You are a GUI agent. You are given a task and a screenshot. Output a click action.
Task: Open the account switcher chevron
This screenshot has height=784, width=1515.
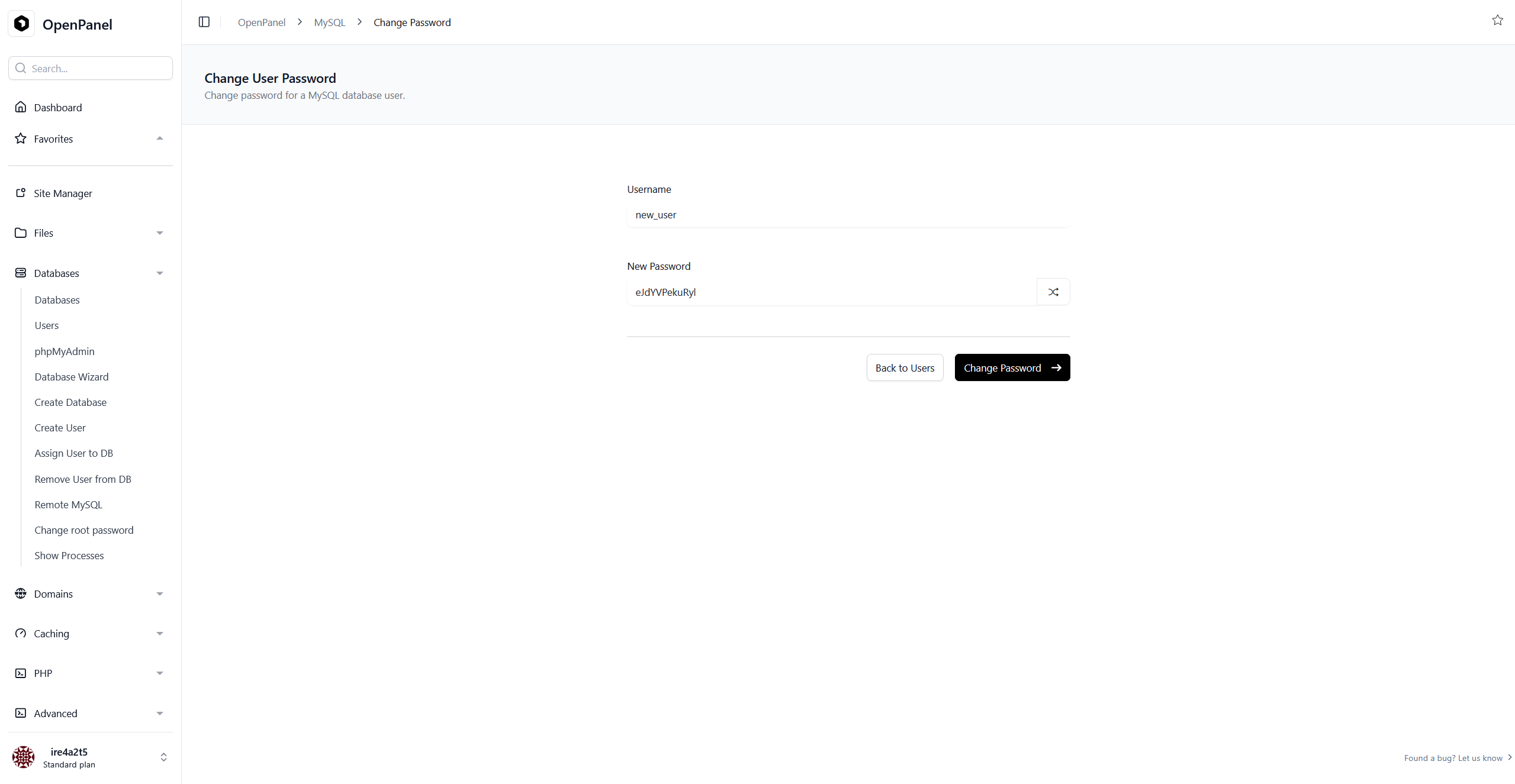pos(163,757)
